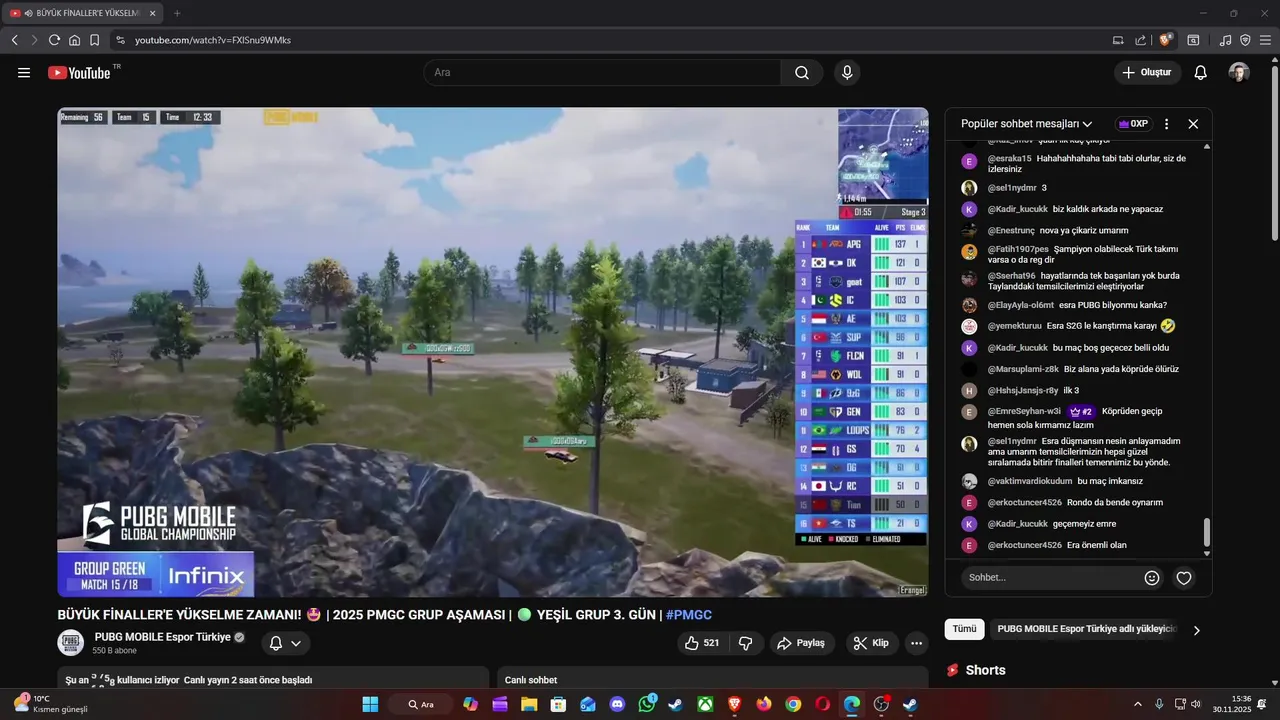Open the Windows Start menu
Screen dimensions: 1280x720
pos(370,704)
